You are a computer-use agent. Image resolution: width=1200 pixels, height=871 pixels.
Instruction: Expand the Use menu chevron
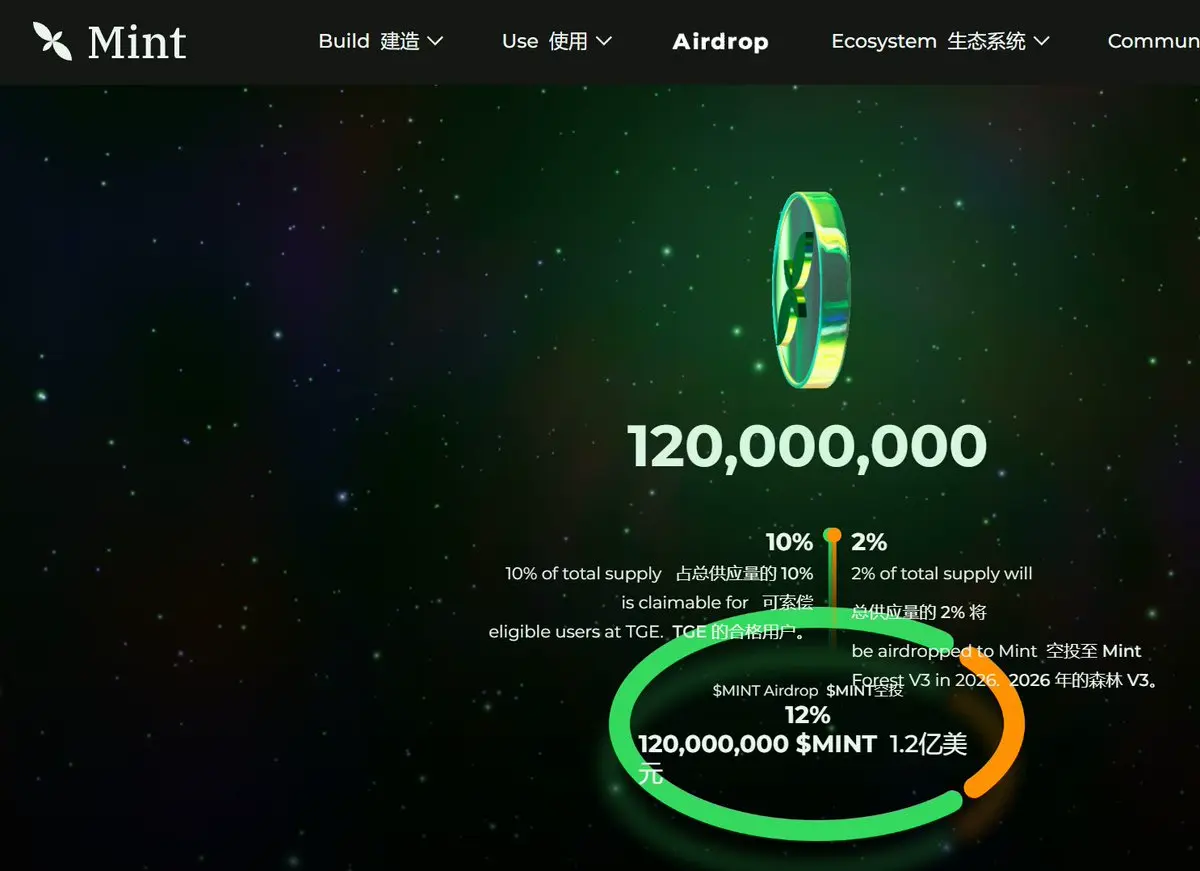(x=603, y=41)
